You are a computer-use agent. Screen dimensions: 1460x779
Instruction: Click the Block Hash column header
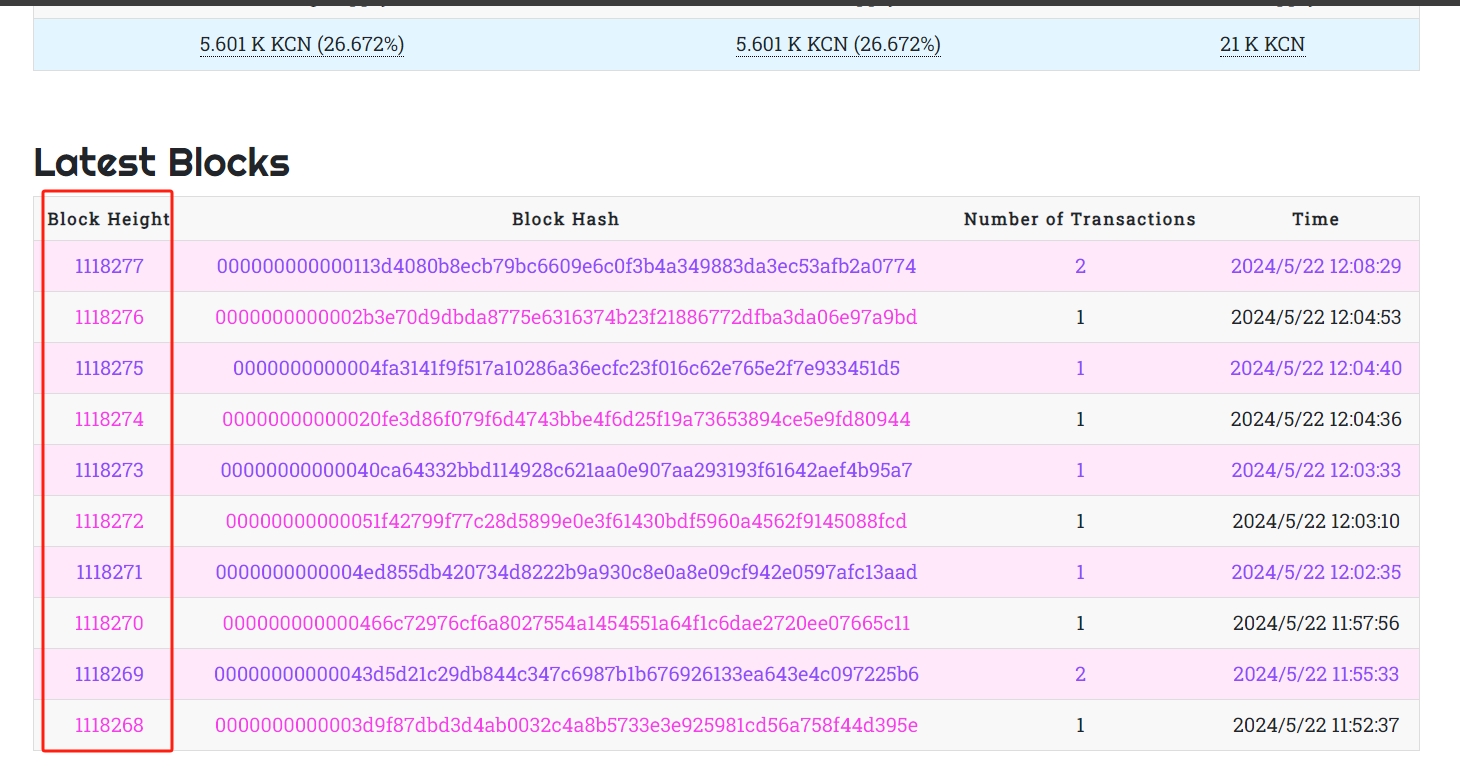566,219
